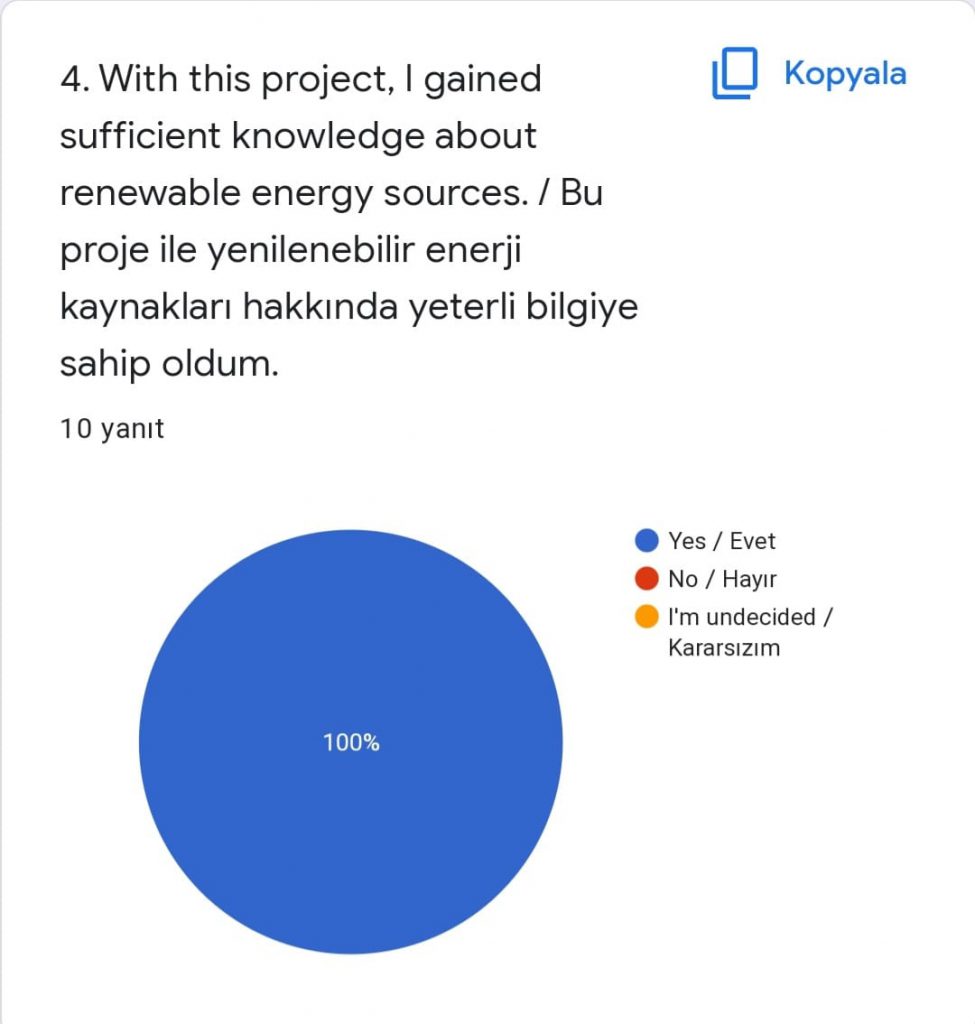Screen dimensions: 975x1024
Task: Click the 100% label on the pie chart
Action: [351, 743]
